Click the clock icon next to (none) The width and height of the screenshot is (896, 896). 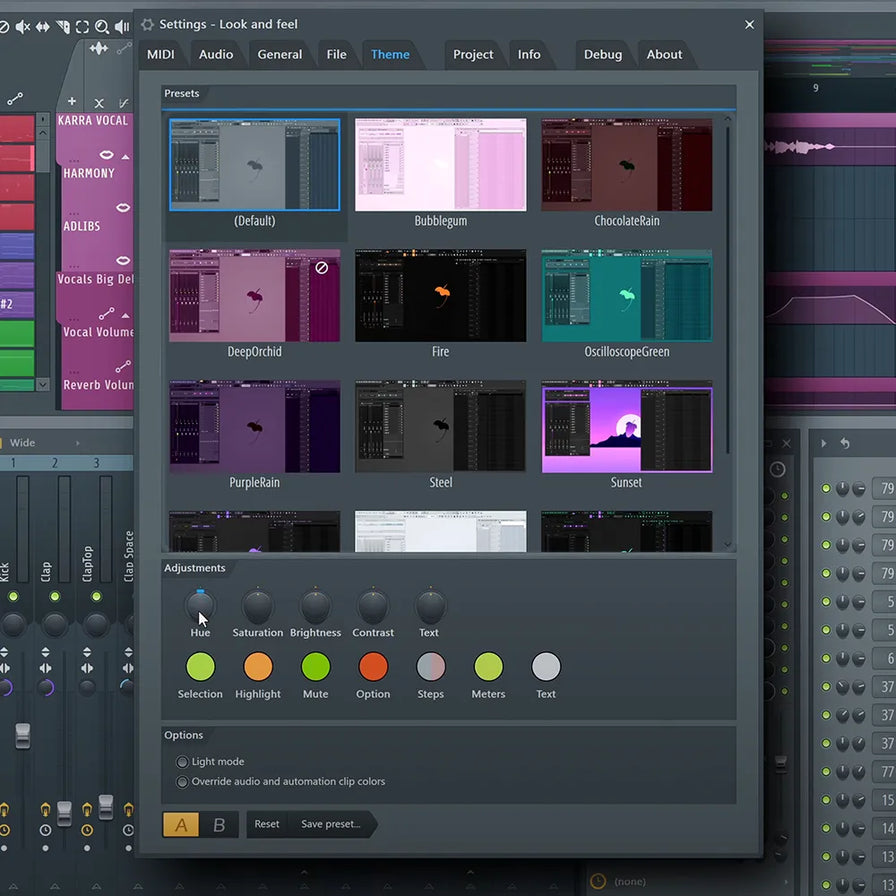598,881
